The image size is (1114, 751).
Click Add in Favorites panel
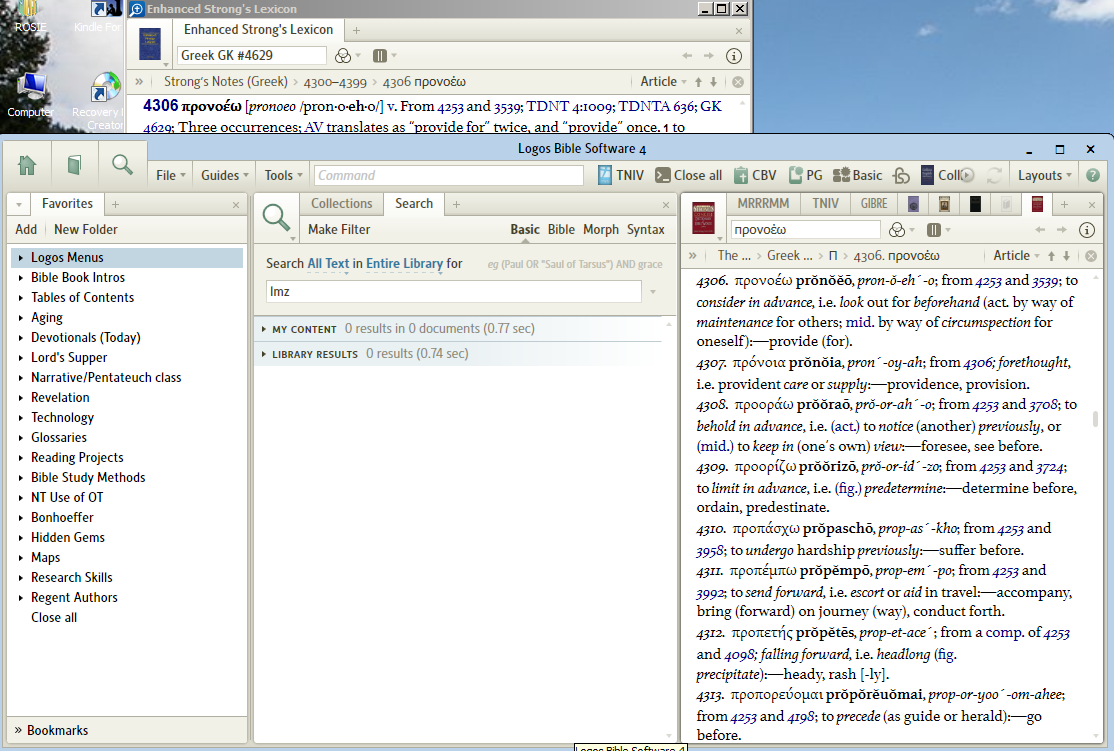26,229
